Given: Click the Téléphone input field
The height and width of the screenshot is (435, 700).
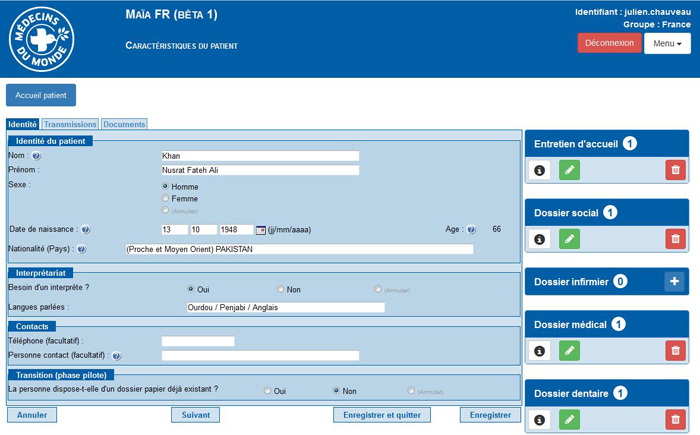Looking at the screenshot, I should tap(197, 341).
